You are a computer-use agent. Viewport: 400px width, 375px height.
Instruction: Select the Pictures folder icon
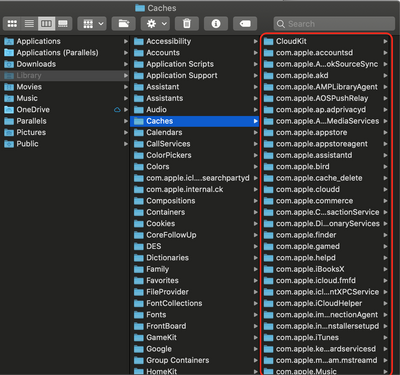coord(9,132)
